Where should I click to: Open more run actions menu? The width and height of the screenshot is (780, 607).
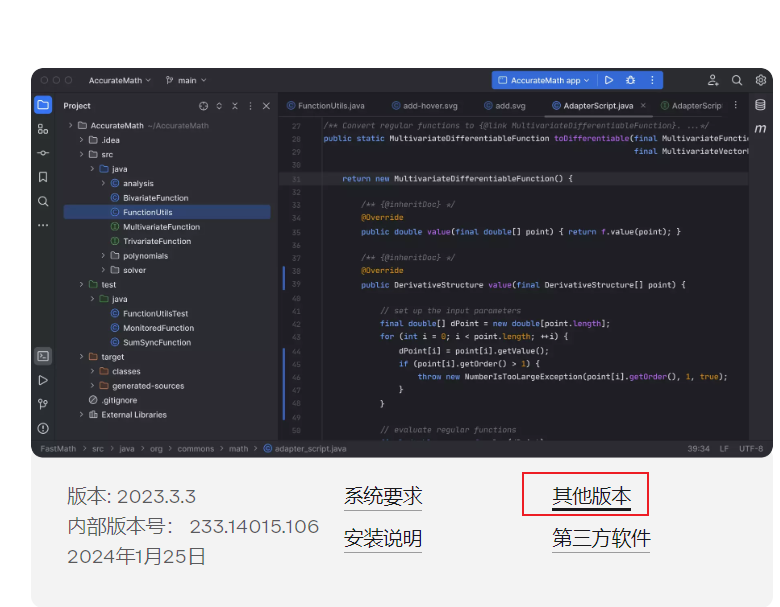[652, 80]
